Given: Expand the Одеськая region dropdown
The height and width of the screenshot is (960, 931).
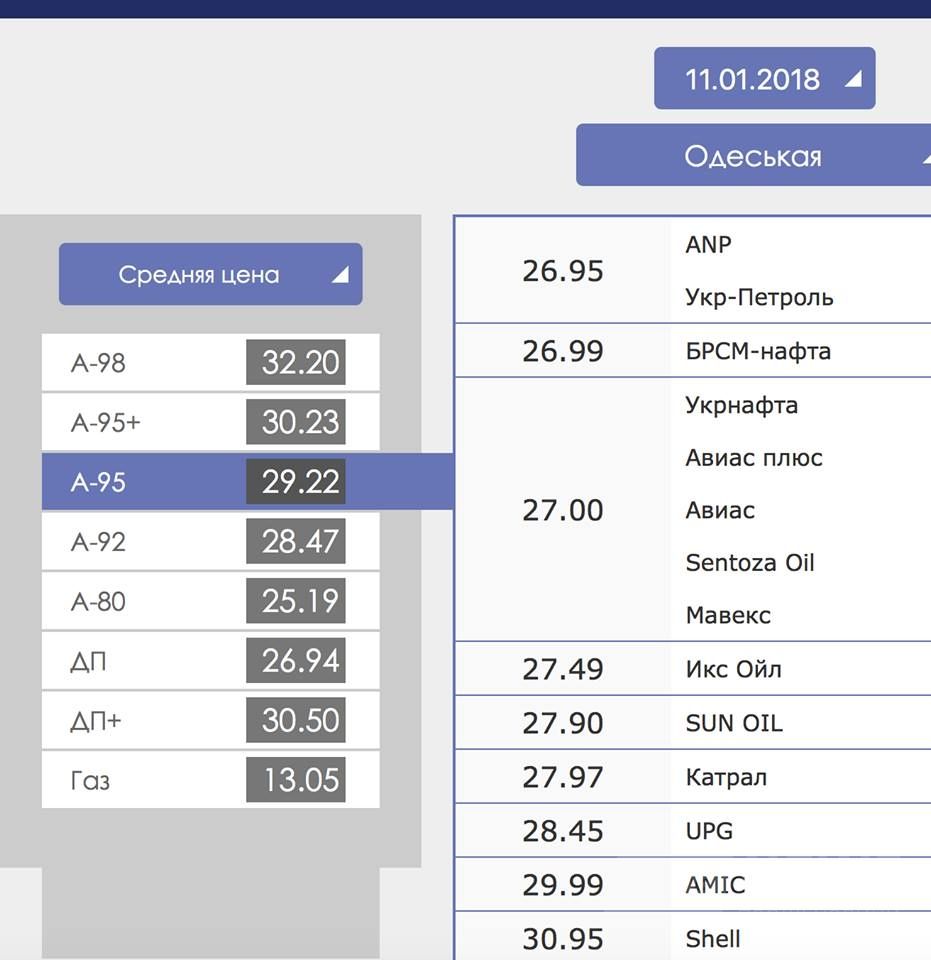Looking at the screenshot, I should pyautogui.click(x=754, y=156).
